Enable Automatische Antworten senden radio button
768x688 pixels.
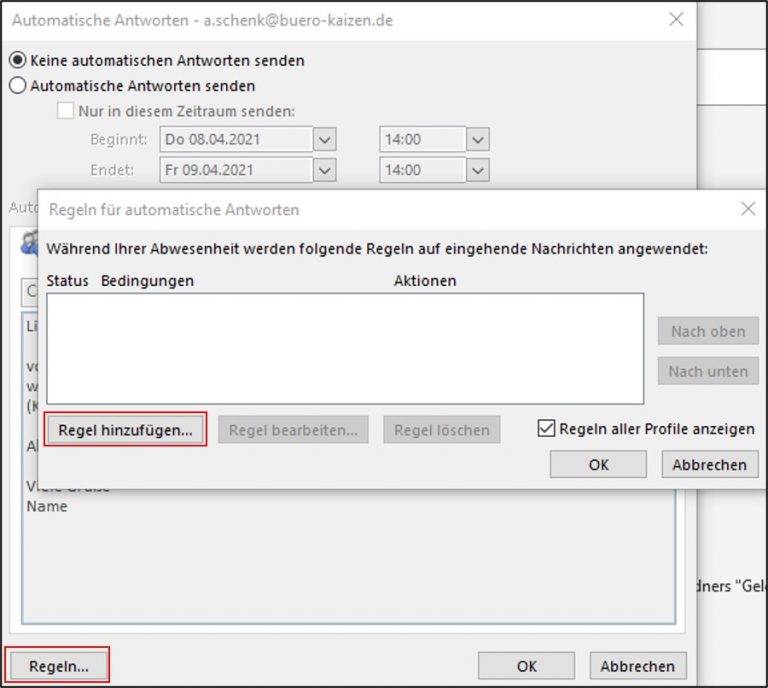tap(18, 86)
